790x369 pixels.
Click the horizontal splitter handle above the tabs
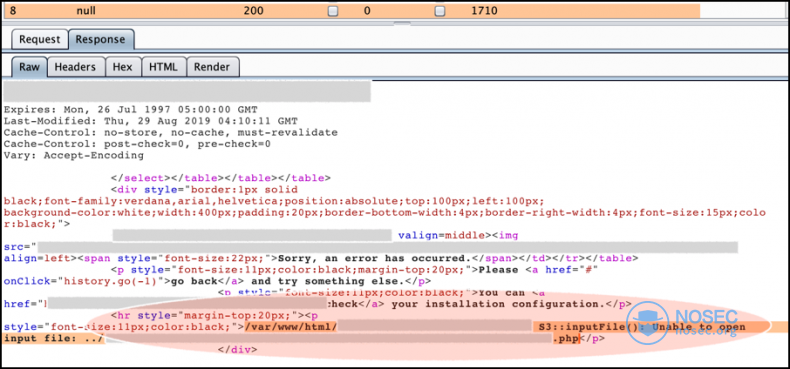[x=402, y=23]
